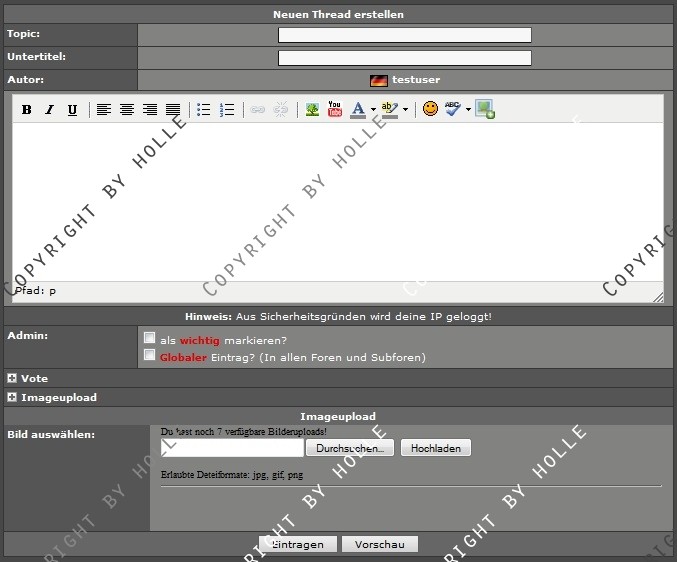Insert a bulleted unordered list
Image resolution: width=677 pixels, height=562 pixels.
(x=204, y=110)
